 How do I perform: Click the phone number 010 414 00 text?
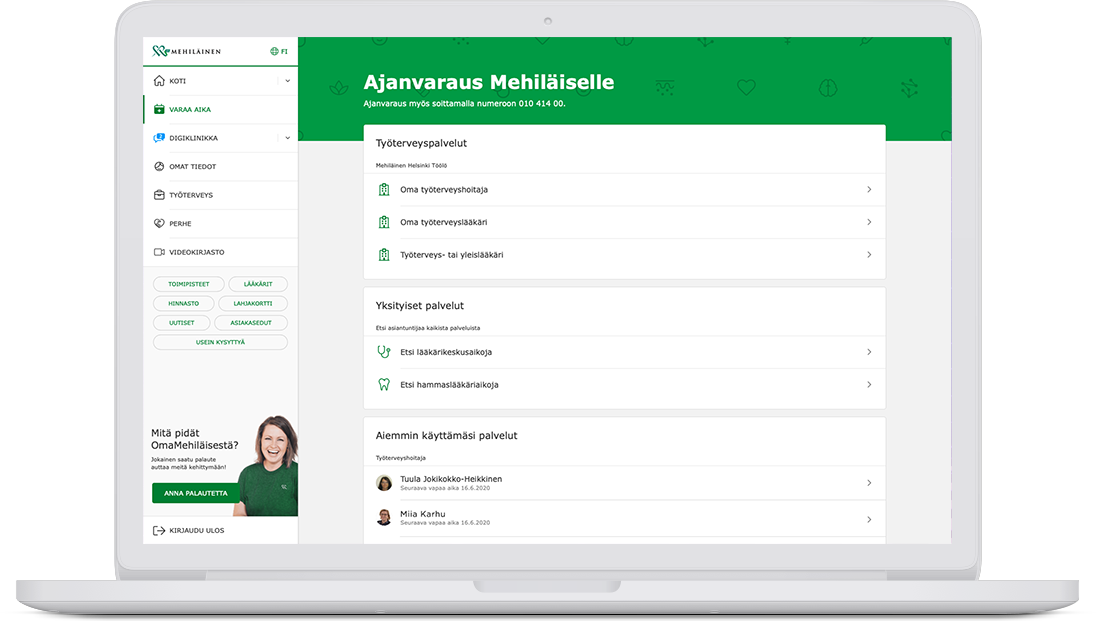(x=540, y=104)
